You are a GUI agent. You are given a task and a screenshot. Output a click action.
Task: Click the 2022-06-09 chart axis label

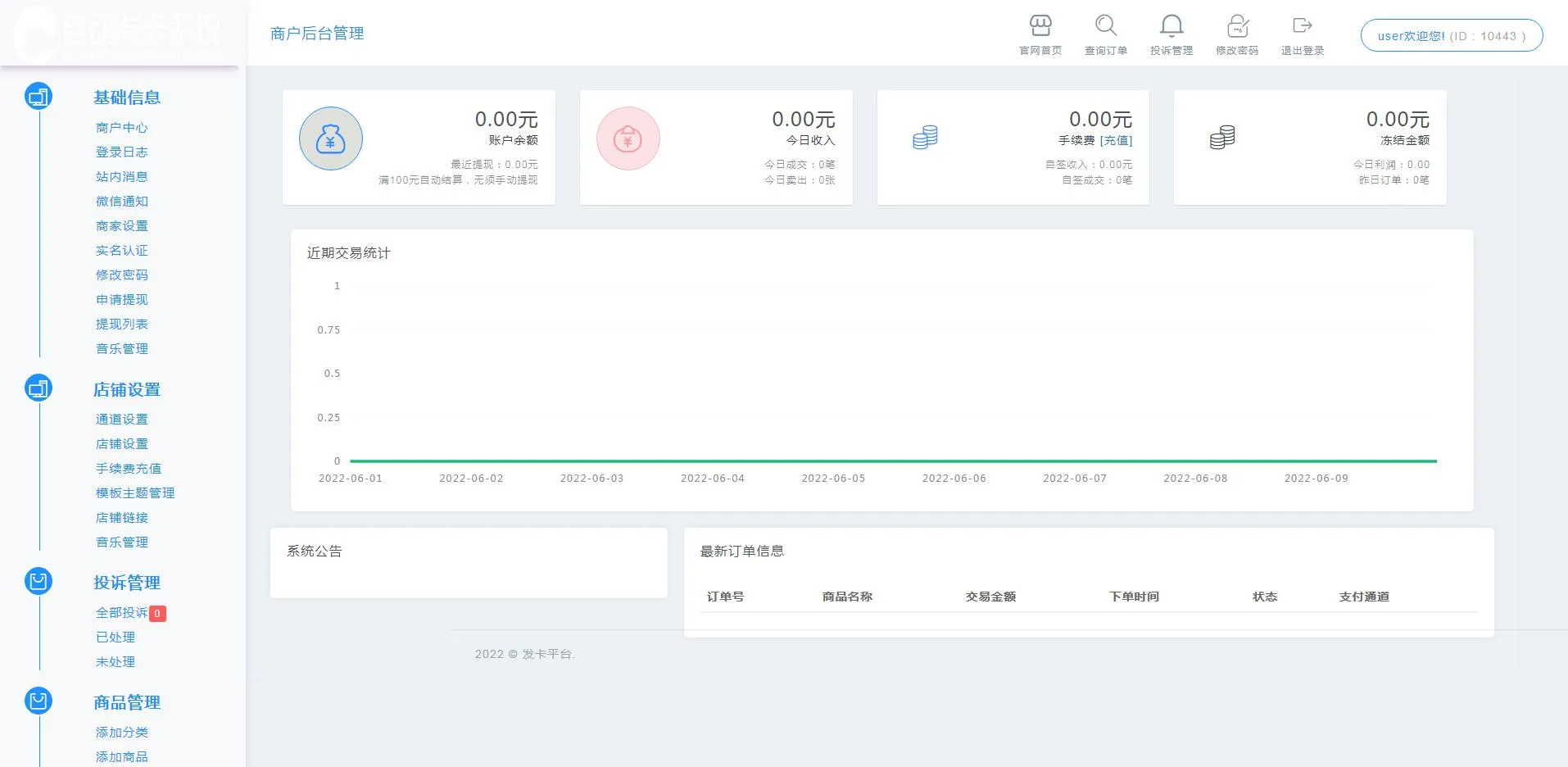[1316, 479]
